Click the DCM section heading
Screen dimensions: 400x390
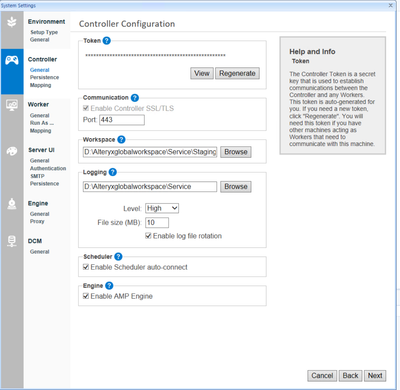coord(35,241)
